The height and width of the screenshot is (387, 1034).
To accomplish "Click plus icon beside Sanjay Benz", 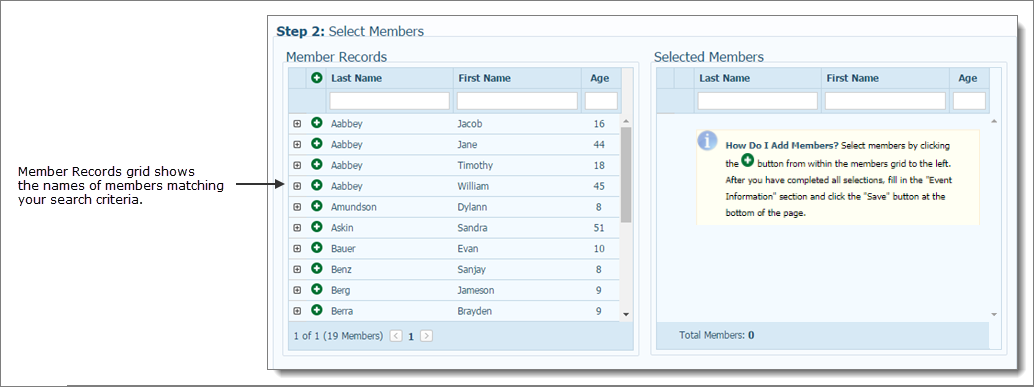I will (317, 269).
